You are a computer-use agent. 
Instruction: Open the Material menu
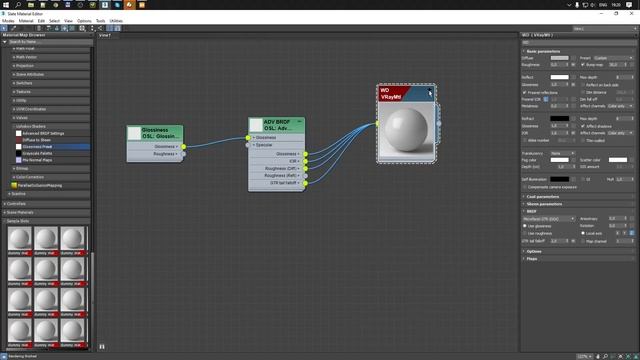pyautogui.click(x=26, y=21)
